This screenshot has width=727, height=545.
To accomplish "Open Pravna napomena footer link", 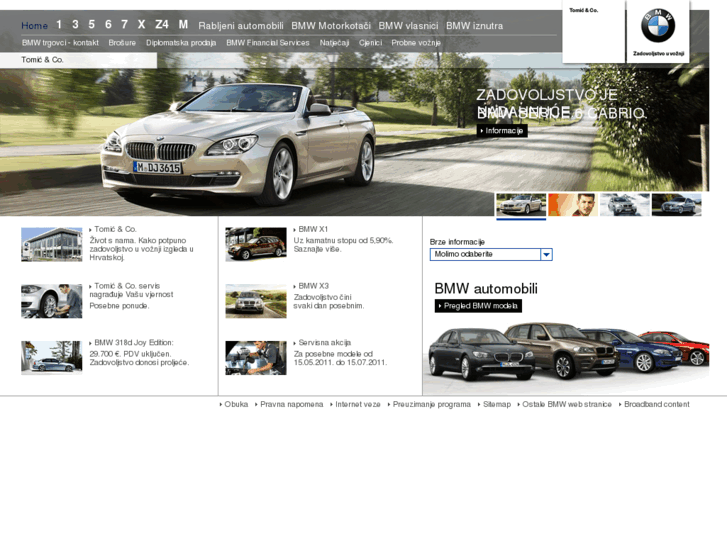I will [x=289, y=404].
